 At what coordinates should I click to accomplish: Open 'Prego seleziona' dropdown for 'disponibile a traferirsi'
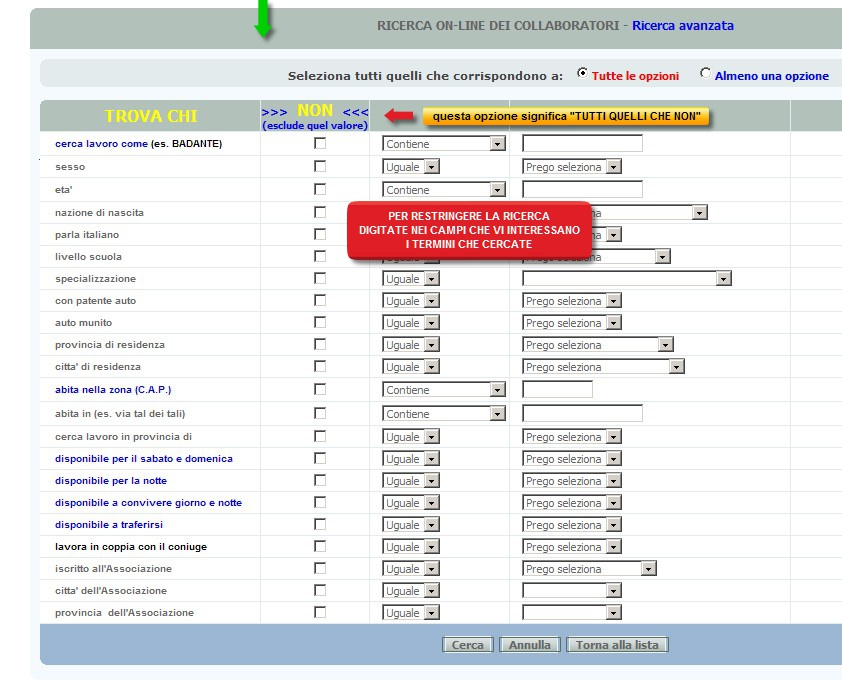[x=572, y=525]
